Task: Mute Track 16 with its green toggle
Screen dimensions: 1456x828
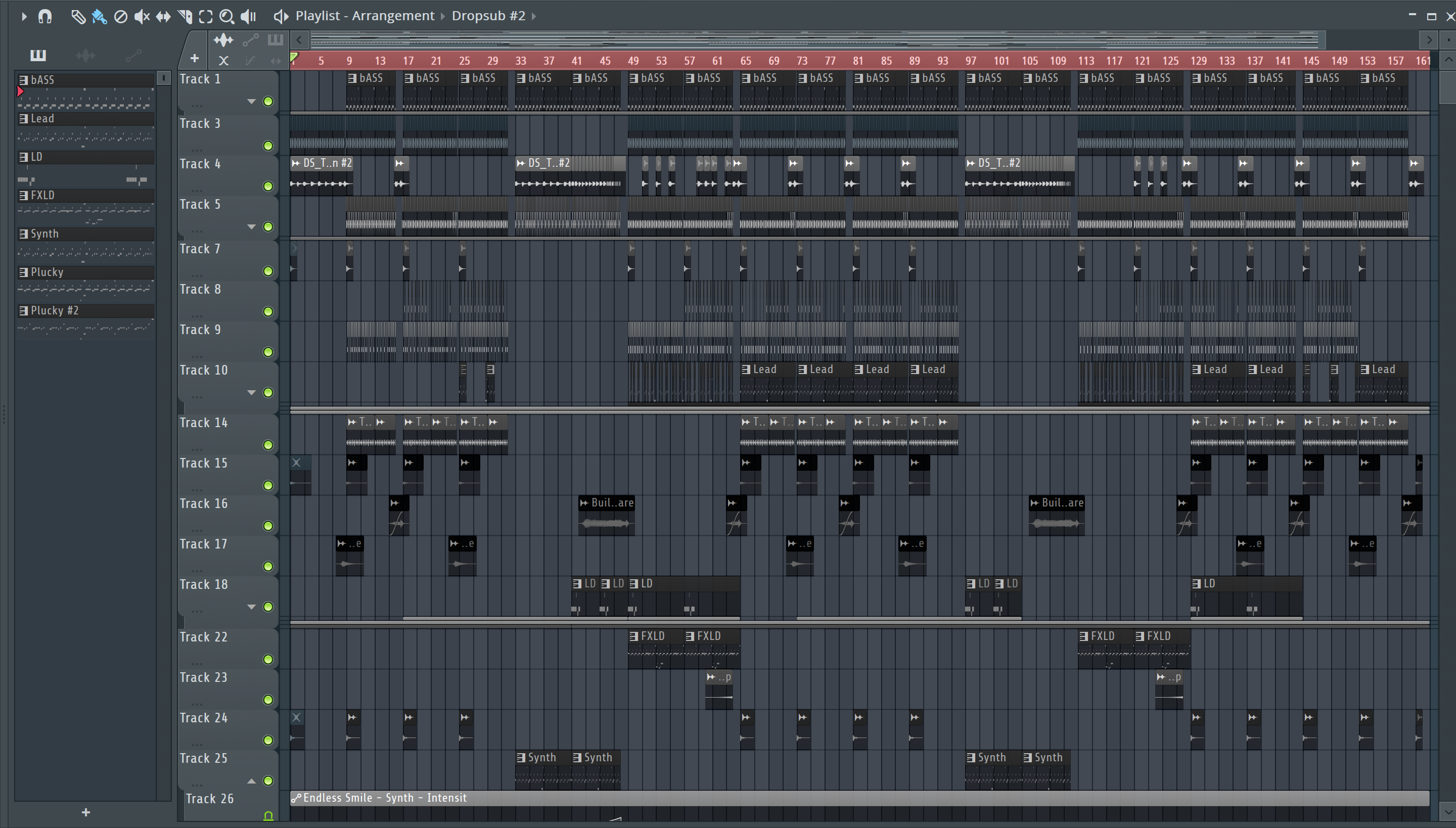Action: point(268,526)
